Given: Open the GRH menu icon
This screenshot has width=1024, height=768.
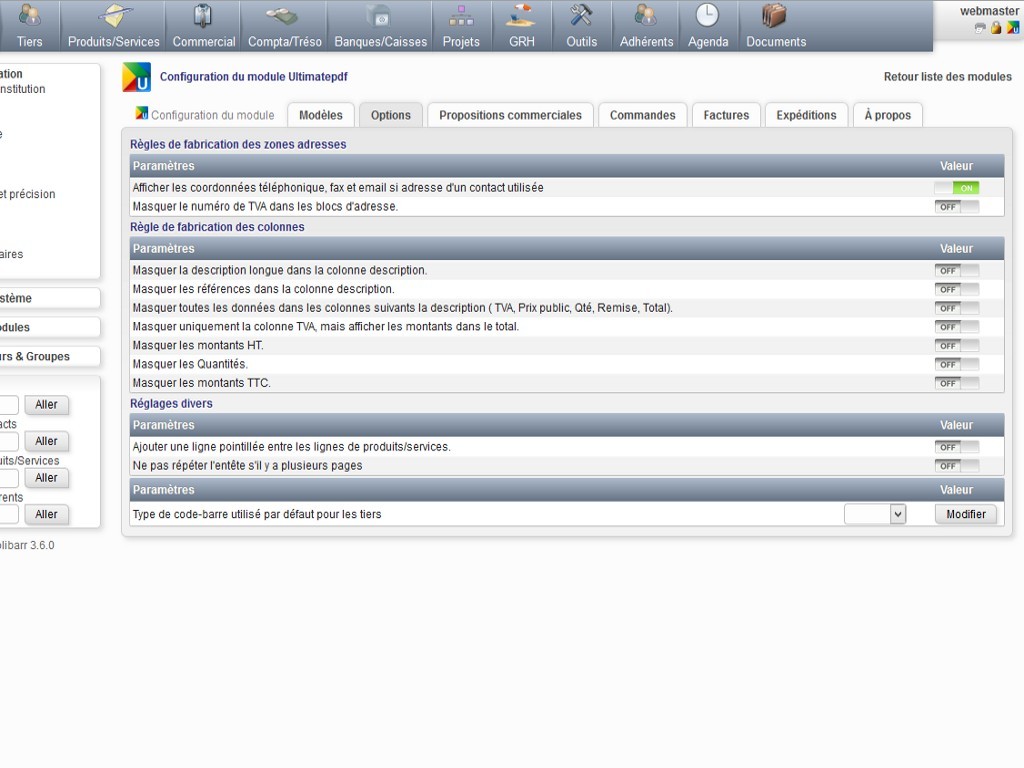Looking at the screenshot, I should pyautogui.click(x=521, y=16).
